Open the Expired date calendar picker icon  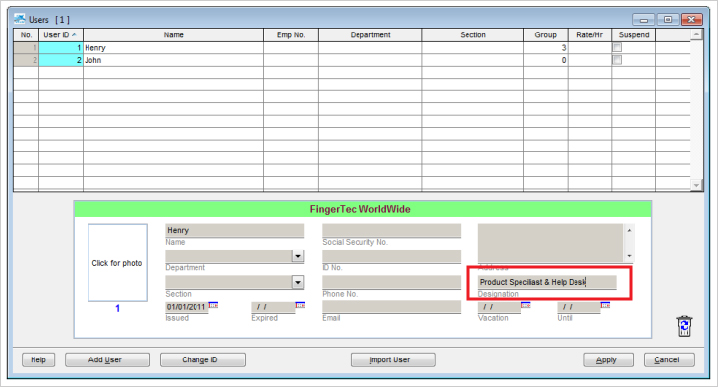click(300, 305)
